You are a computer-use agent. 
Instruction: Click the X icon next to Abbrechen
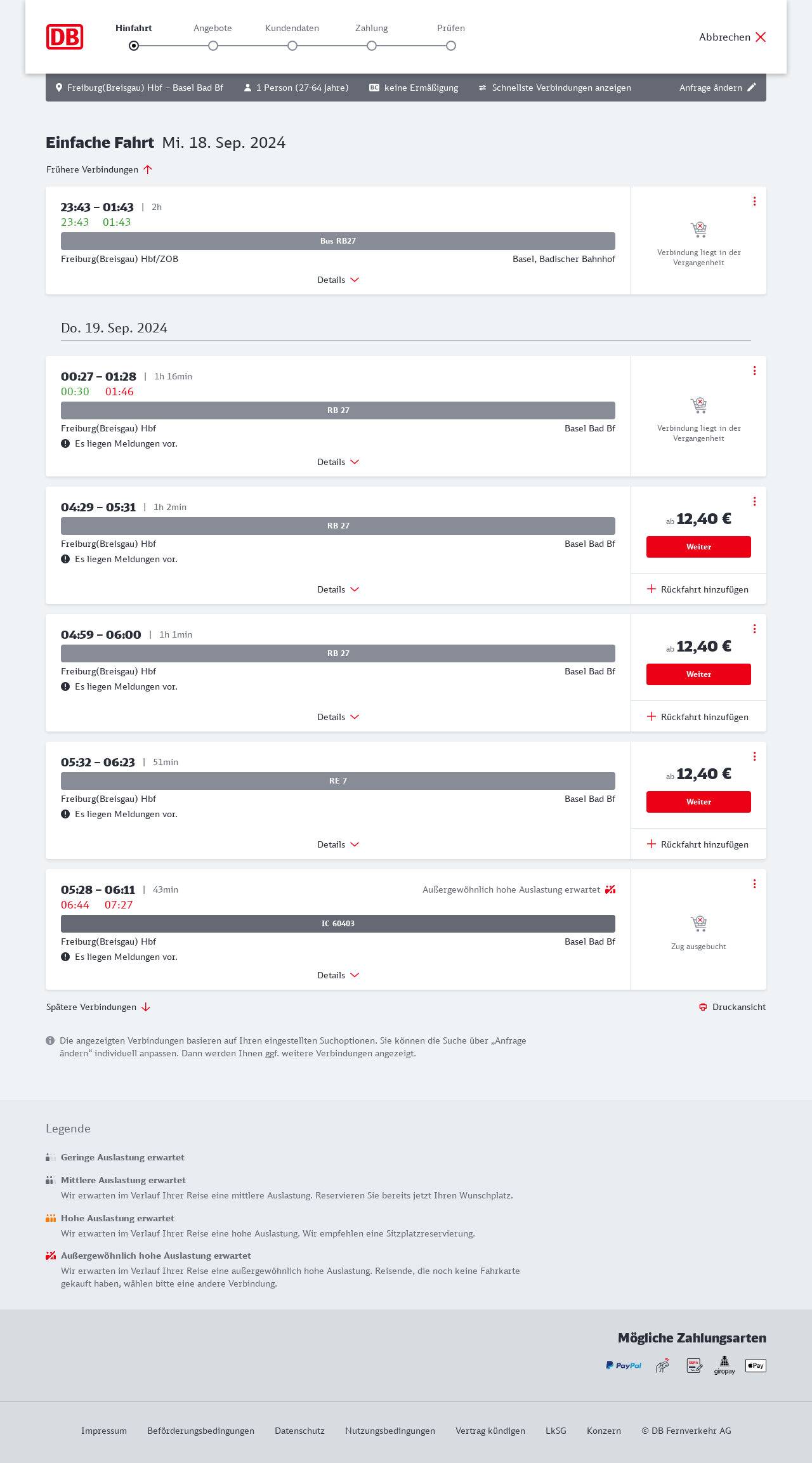click(761, 37)
